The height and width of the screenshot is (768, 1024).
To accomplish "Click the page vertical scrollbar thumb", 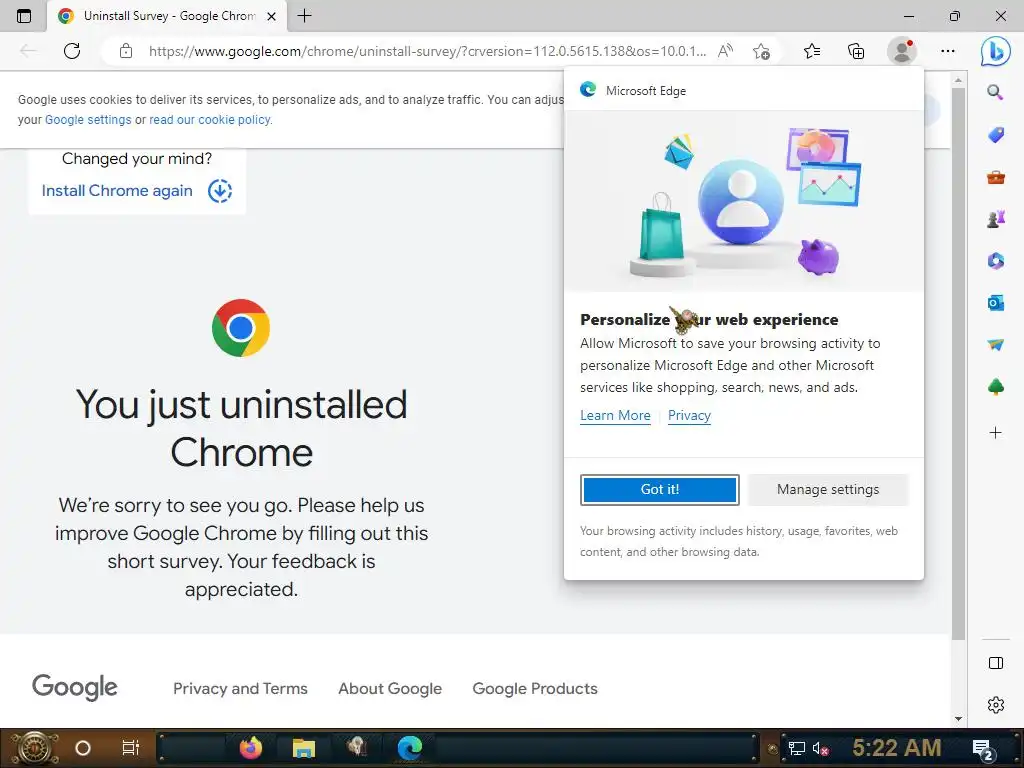I will coord(958,363).
